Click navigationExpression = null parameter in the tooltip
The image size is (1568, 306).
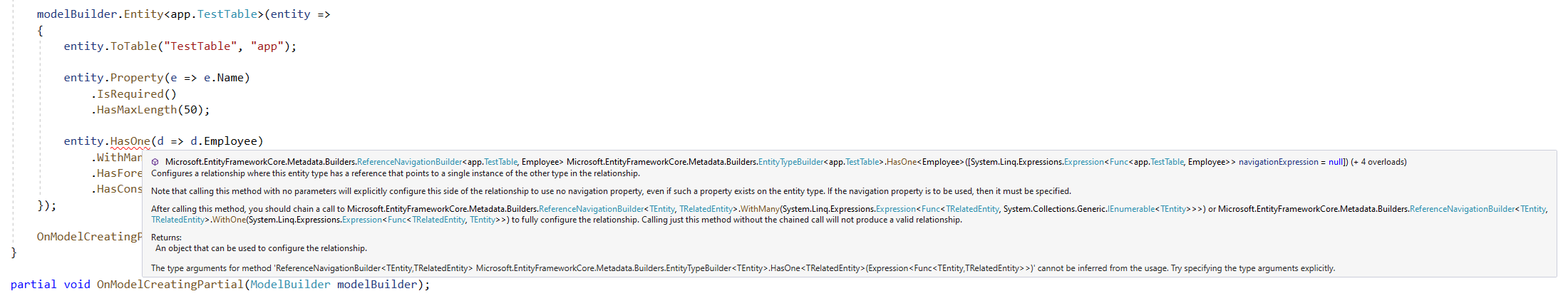[x=1291, y=162]
